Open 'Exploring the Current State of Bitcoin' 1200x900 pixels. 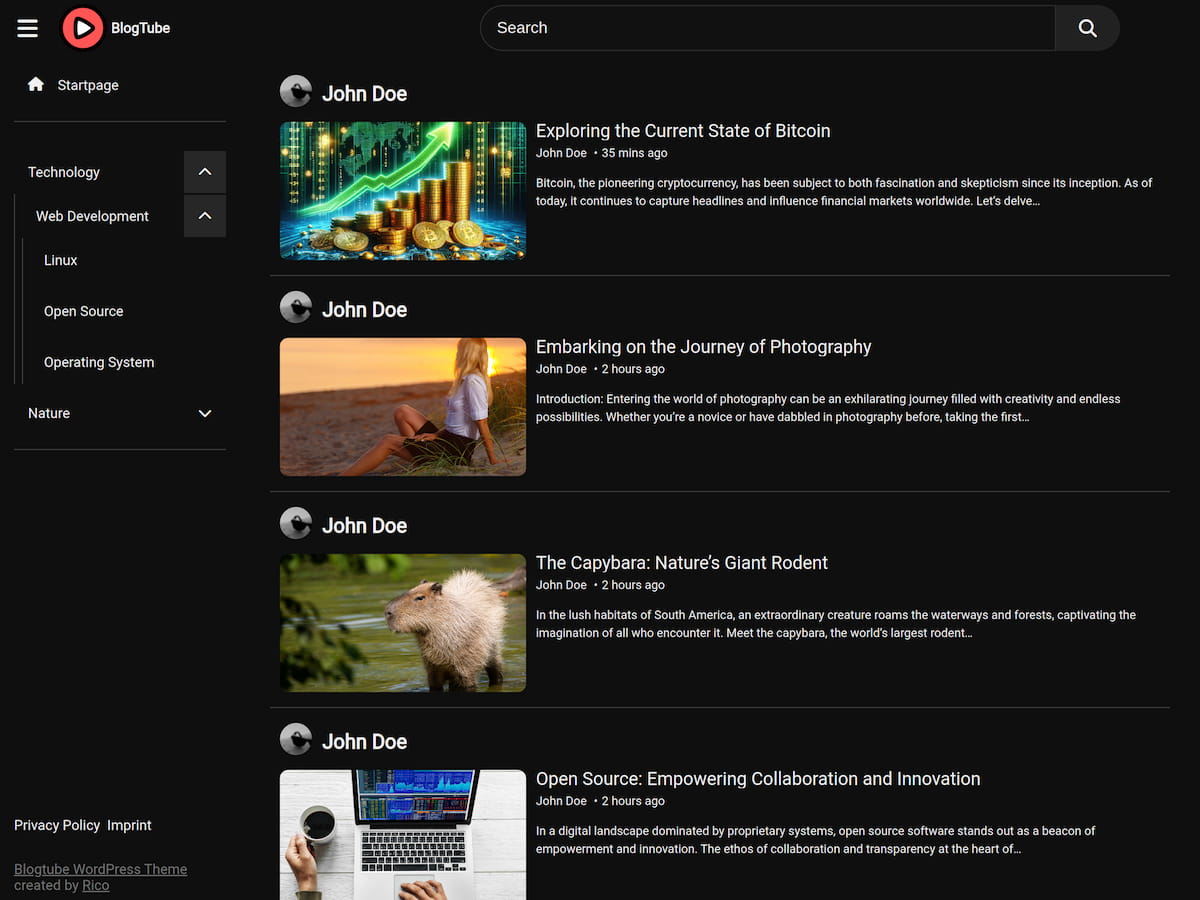tap(683, 130)
